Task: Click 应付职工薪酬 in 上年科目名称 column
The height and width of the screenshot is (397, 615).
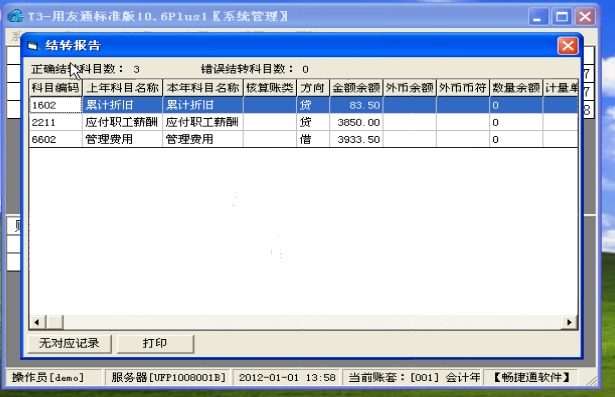Action: coord(122,122)
